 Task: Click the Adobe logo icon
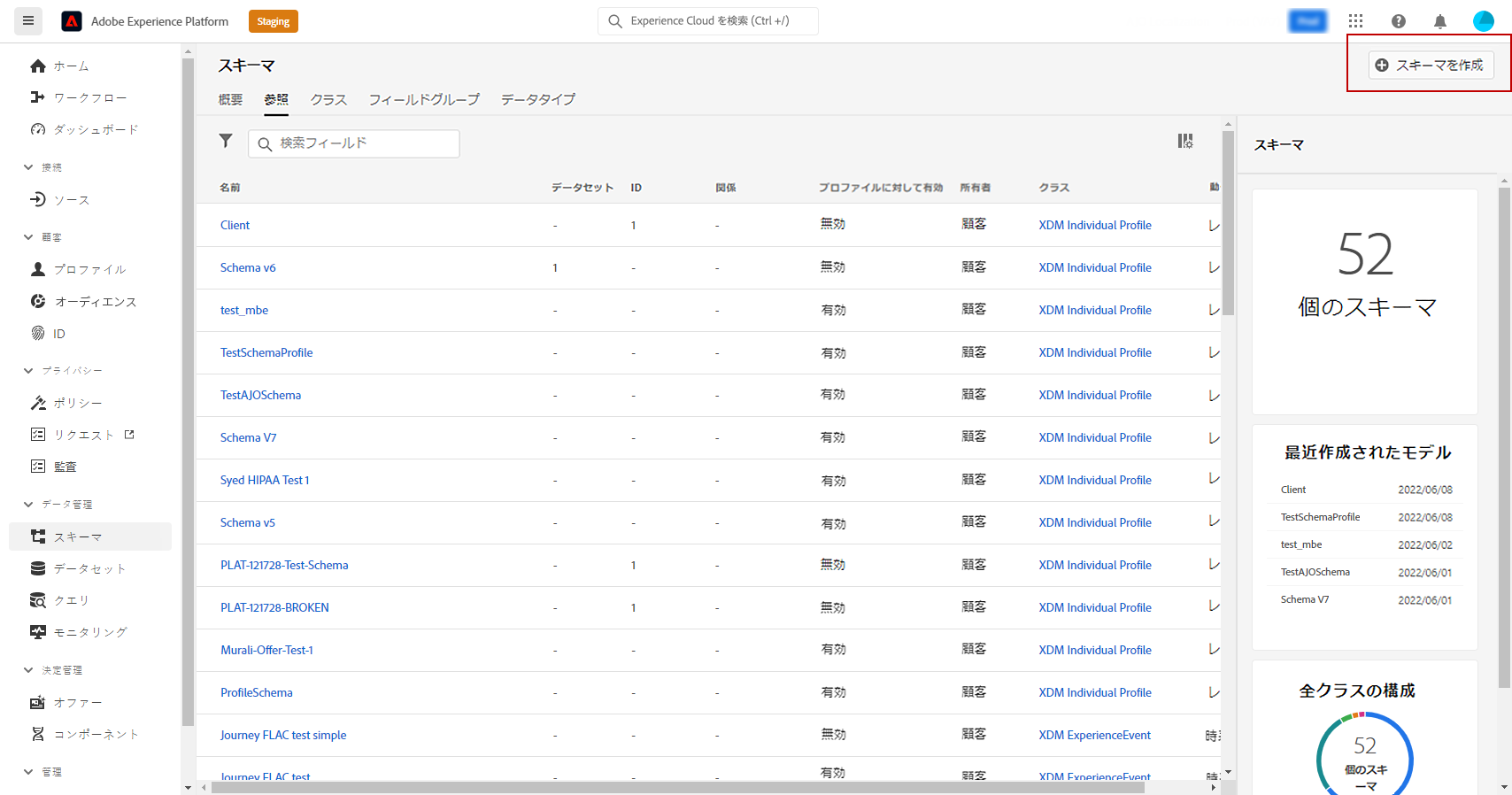point(72,21)
